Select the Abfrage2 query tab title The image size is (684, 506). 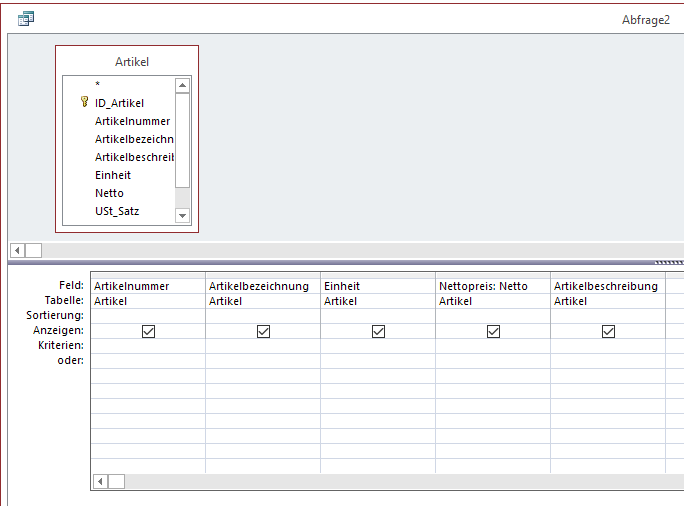pyautogui.click(x=646, y=19)
